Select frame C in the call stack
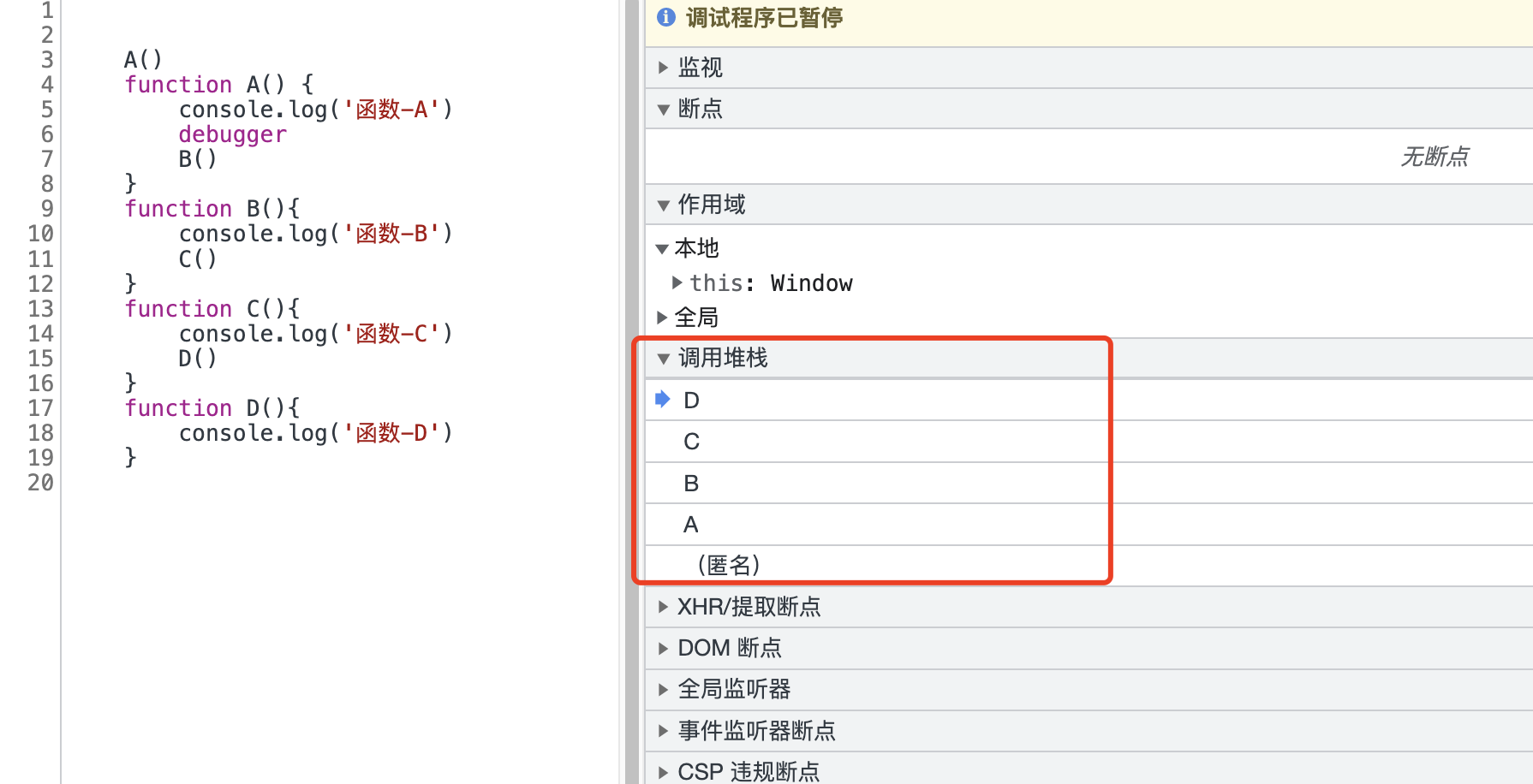The width and height of the screenshot is (1533, 784). 691,441
